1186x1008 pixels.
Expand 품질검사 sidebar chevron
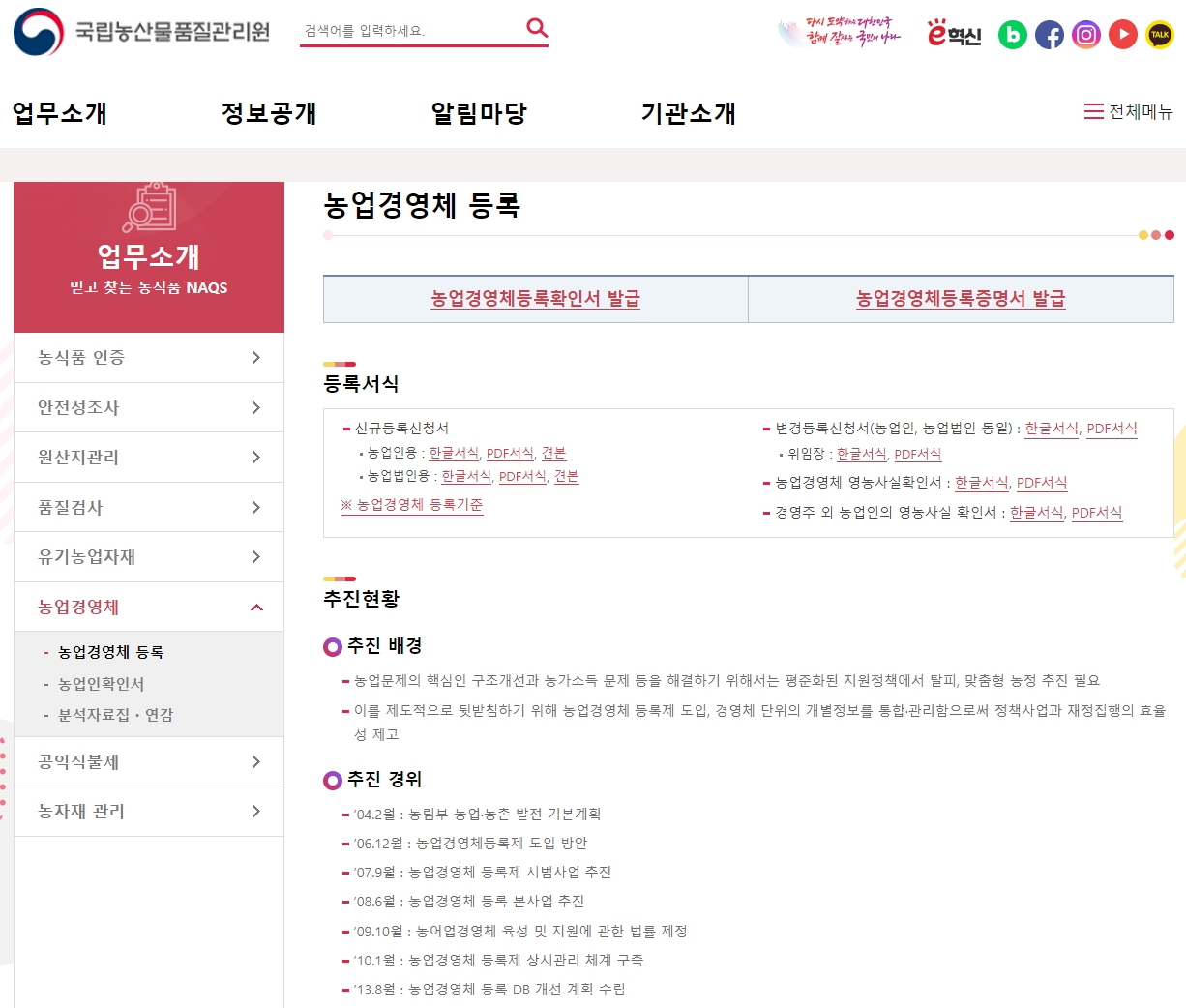256,507
